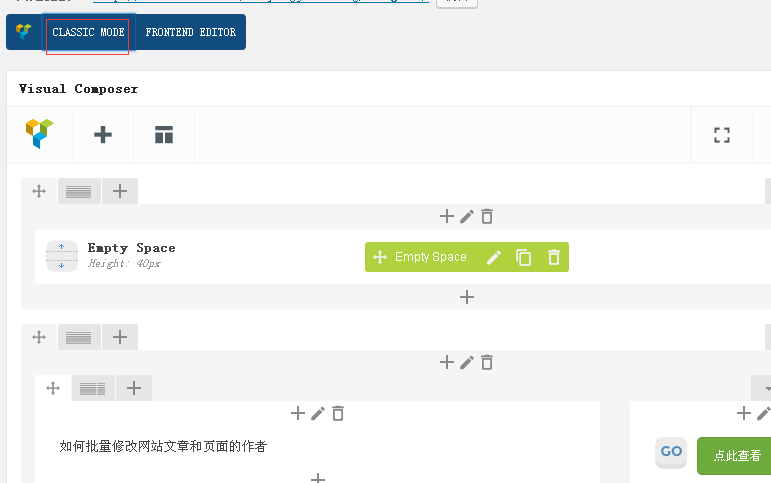The width and height of the screenshot is (771, 483).
Task: Grab the first row's move handle
Action: (x=39, y=191)
